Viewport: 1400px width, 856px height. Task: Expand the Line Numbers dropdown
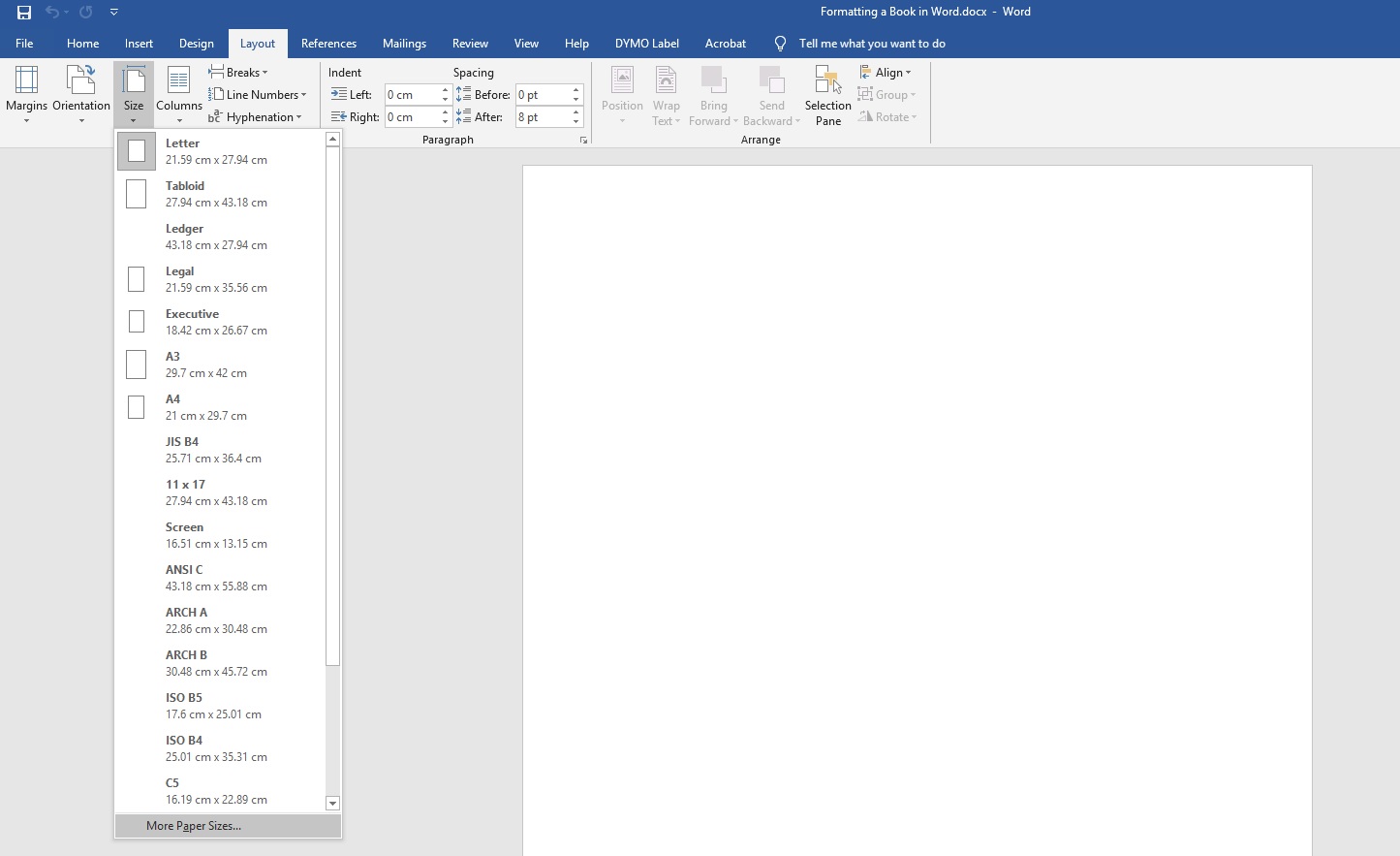click(x=259, y=94)
